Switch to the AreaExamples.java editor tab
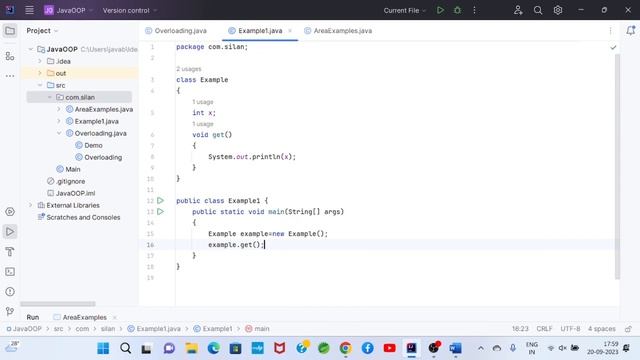Image resolution: width=640 pixels, height=360 pixels. pyautogui.click(x=338, y=31)
